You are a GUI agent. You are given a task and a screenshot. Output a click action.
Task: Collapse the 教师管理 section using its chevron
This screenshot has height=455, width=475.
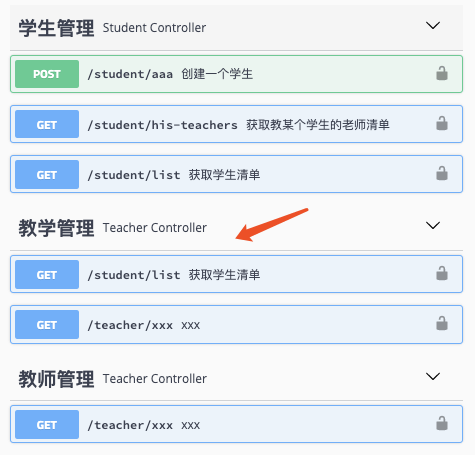(433, 376)
